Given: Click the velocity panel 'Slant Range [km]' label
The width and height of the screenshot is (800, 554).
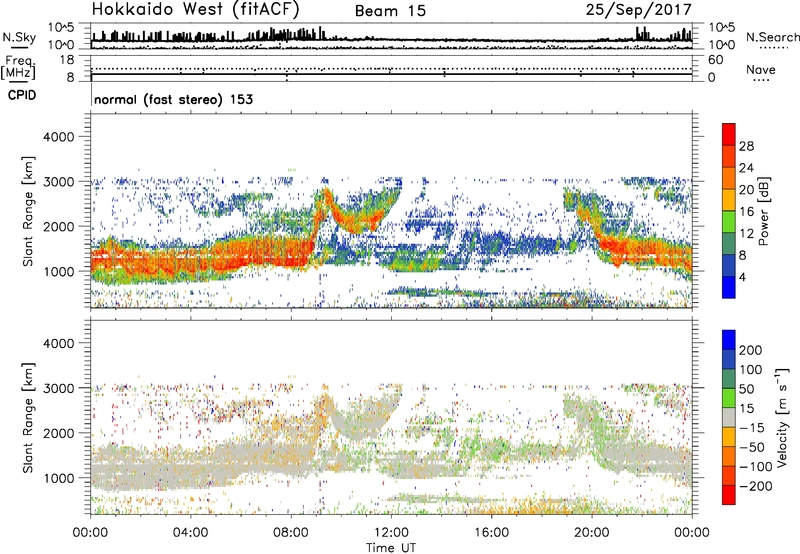Looking at the screenshot, I should point(28,418).
